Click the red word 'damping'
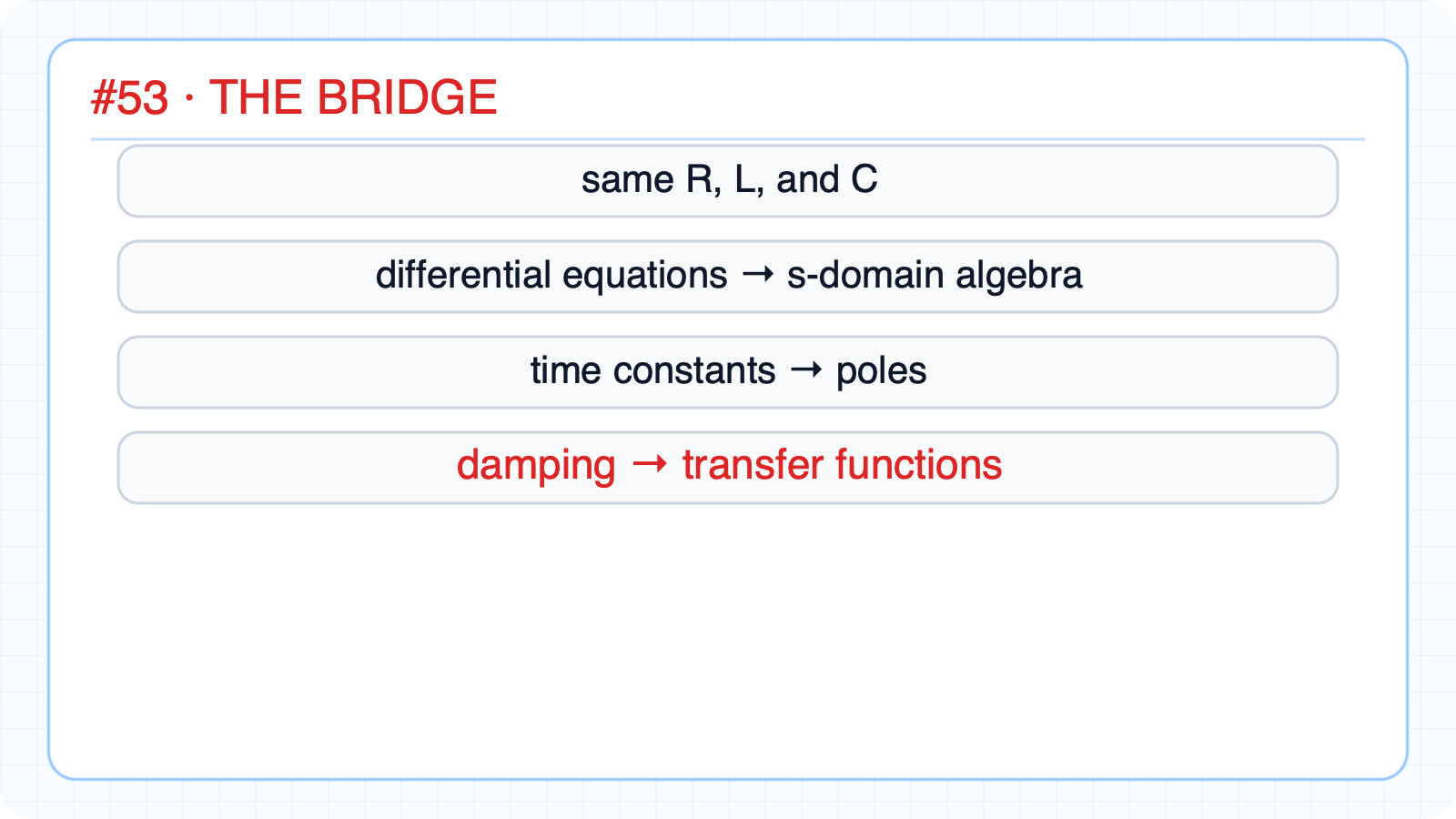The image size is (1456, 819). tap(536, 467)
